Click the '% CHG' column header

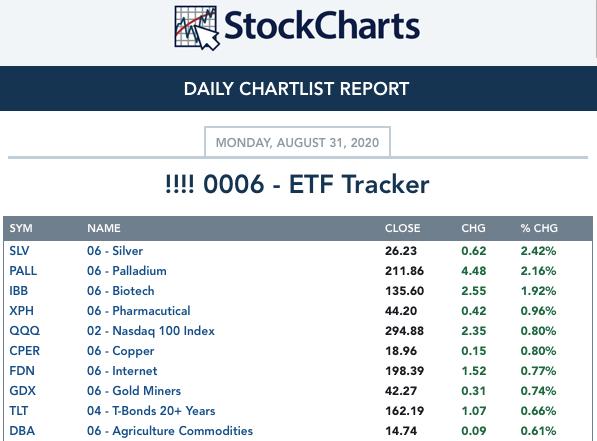[539, 228]
